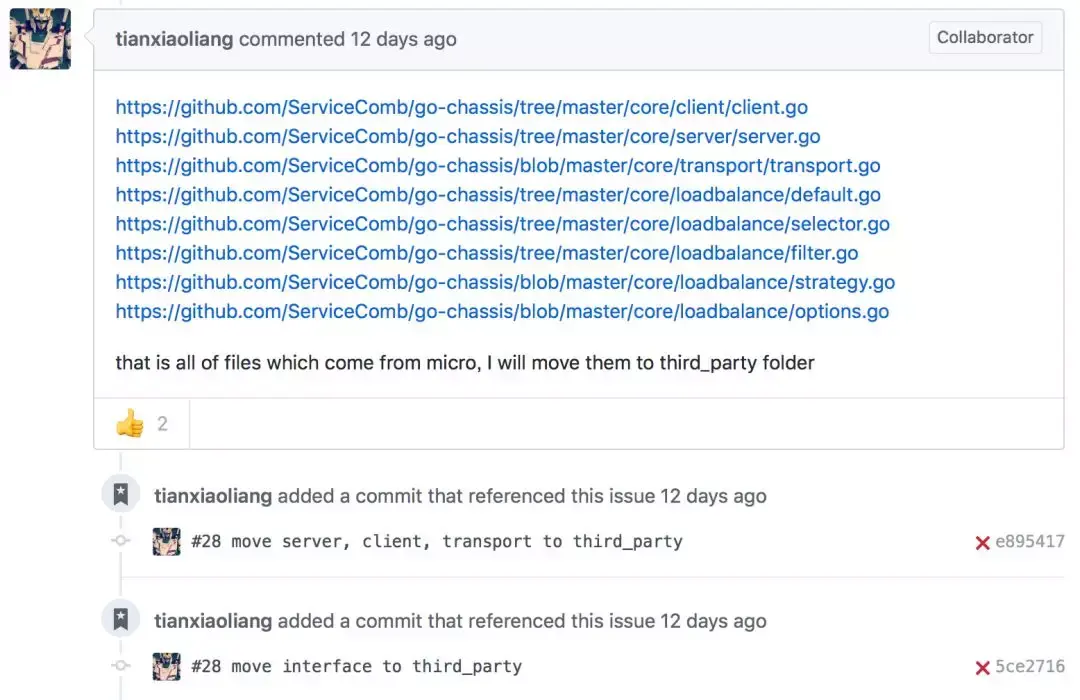
Task: Open the core/server/server.go link
Action: (x=467, y=136)
